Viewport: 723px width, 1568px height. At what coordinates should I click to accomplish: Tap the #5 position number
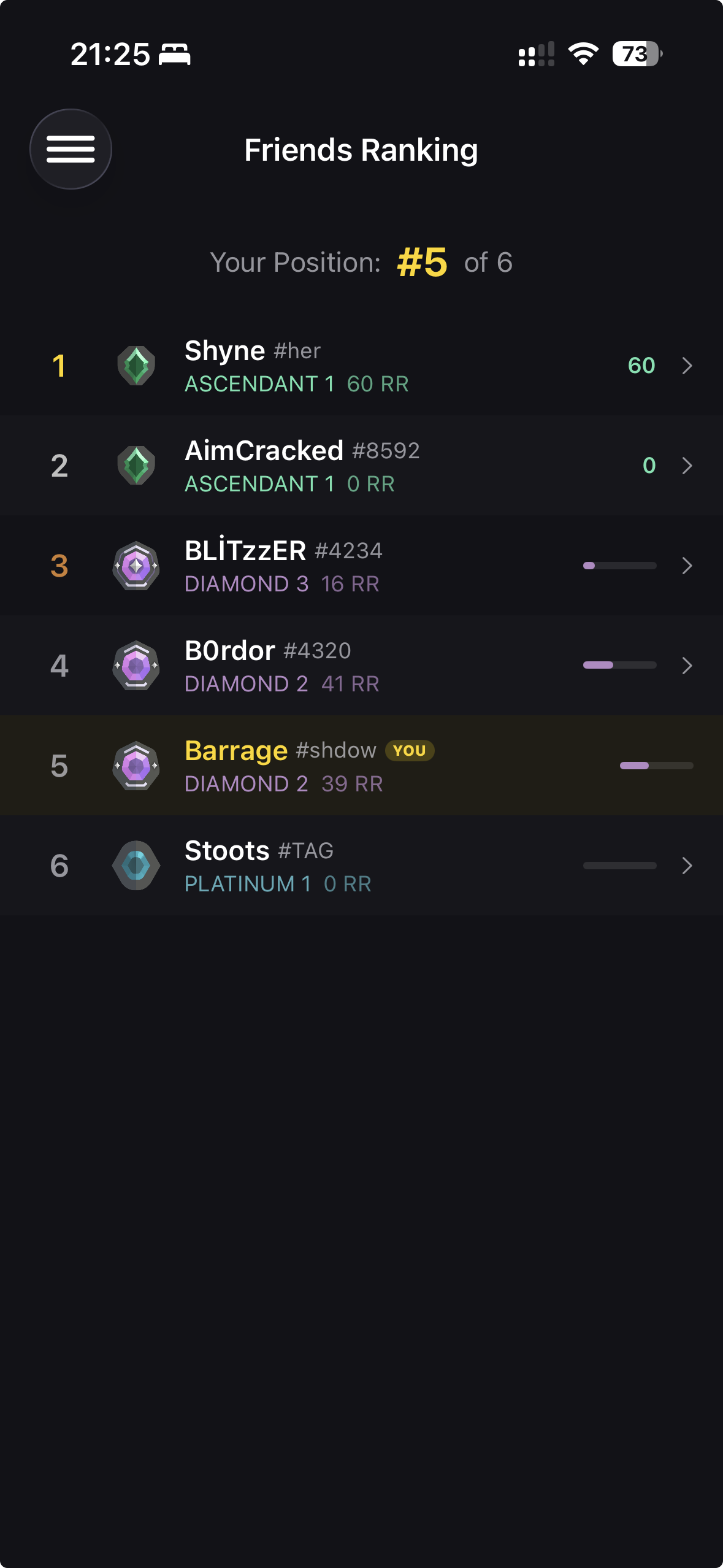tap(423, 263)
